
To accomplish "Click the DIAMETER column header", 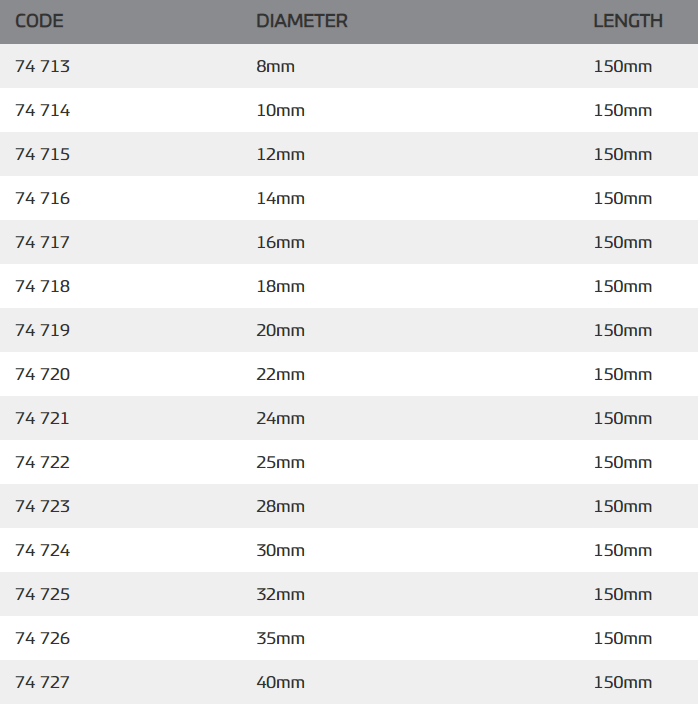I will click(301, 21).
